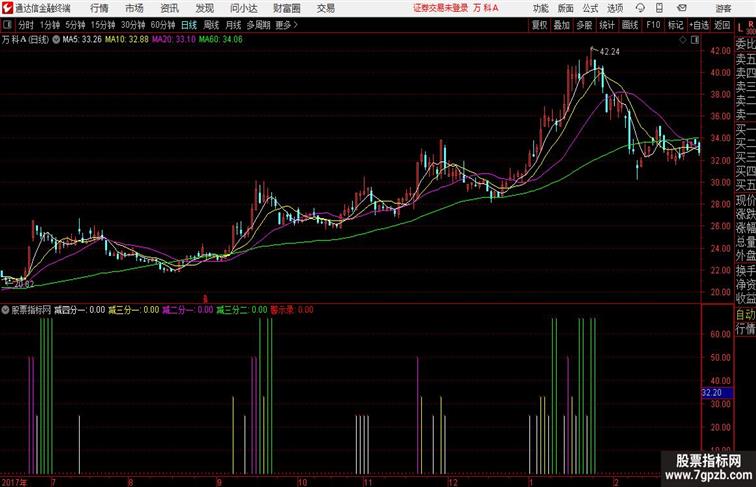The height and width of the screenshot is (487, 756).
Task: Open the 多周期 multi-period view
Action: tap(258, 25)
